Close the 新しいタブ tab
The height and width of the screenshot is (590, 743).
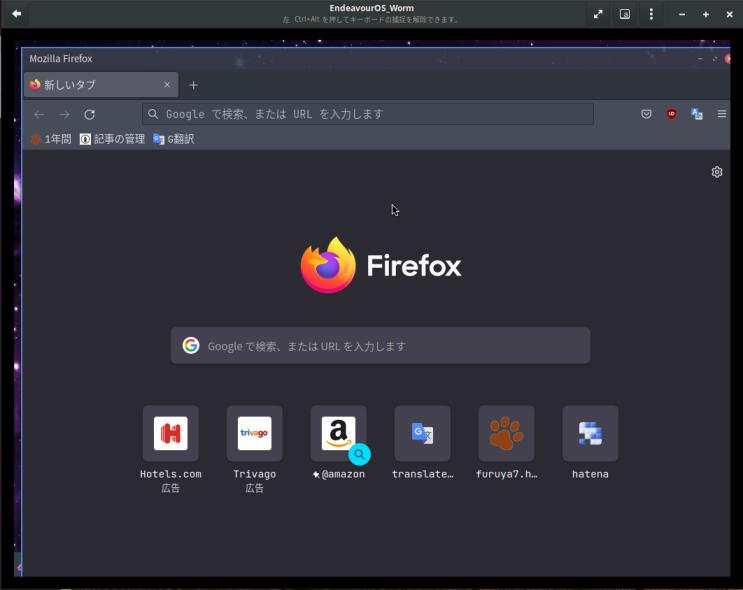[x=167, y=85]
